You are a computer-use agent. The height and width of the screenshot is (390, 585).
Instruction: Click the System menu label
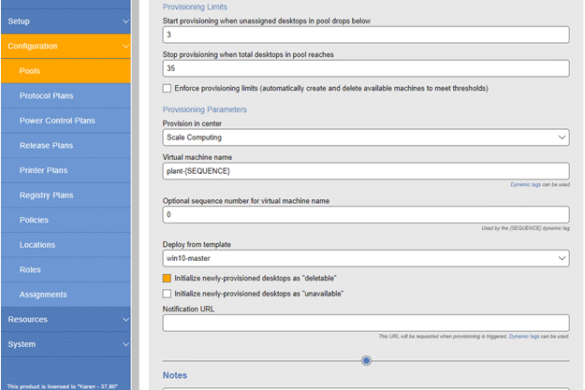22,344
